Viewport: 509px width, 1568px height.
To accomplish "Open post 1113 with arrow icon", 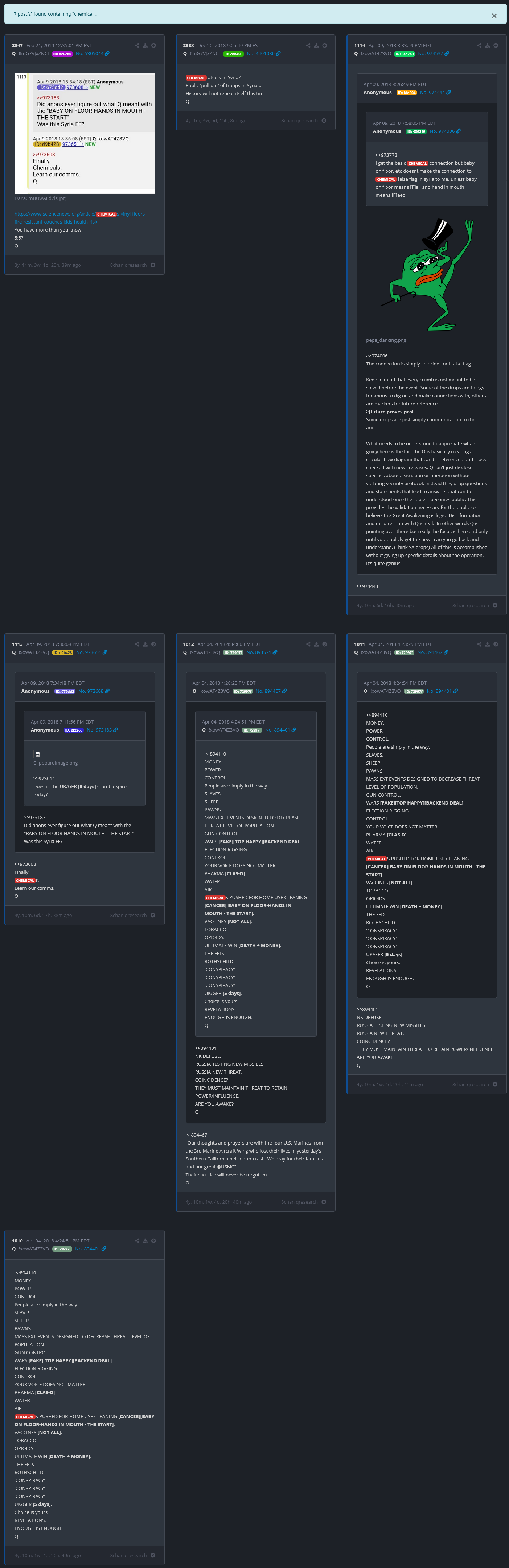I will point(153,644).
